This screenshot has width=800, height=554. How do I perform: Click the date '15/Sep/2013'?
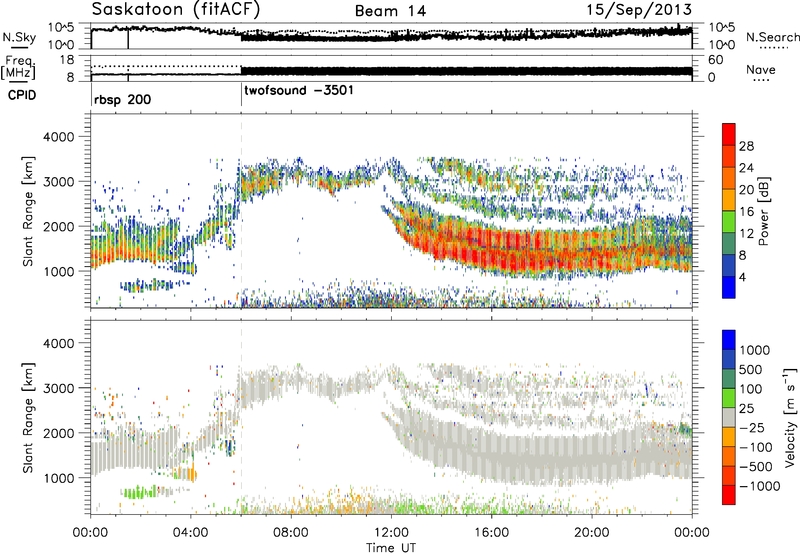[639, 10]
